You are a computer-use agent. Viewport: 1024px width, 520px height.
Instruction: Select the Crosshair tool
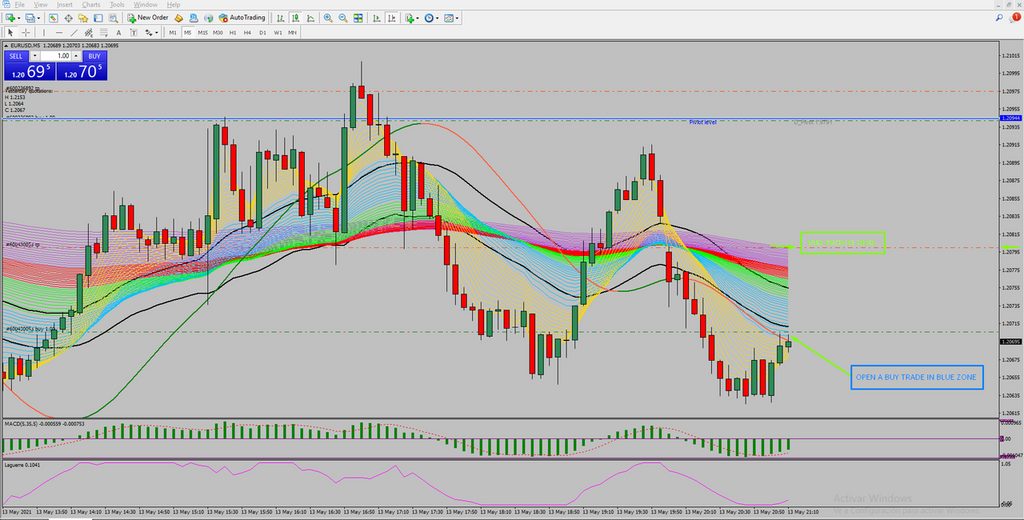[26, 32]
